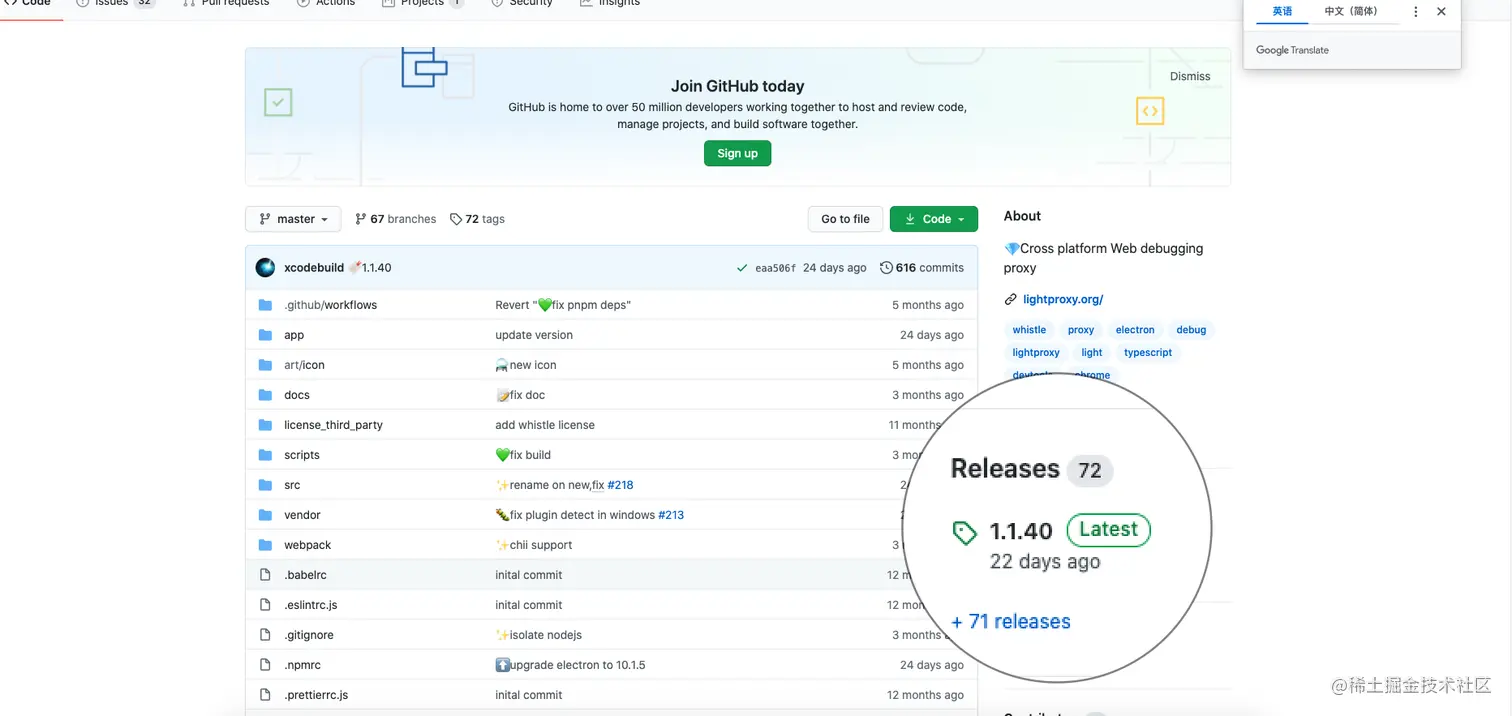
Task: Click the scripts folder icon
Action: (x=265, y=455)
